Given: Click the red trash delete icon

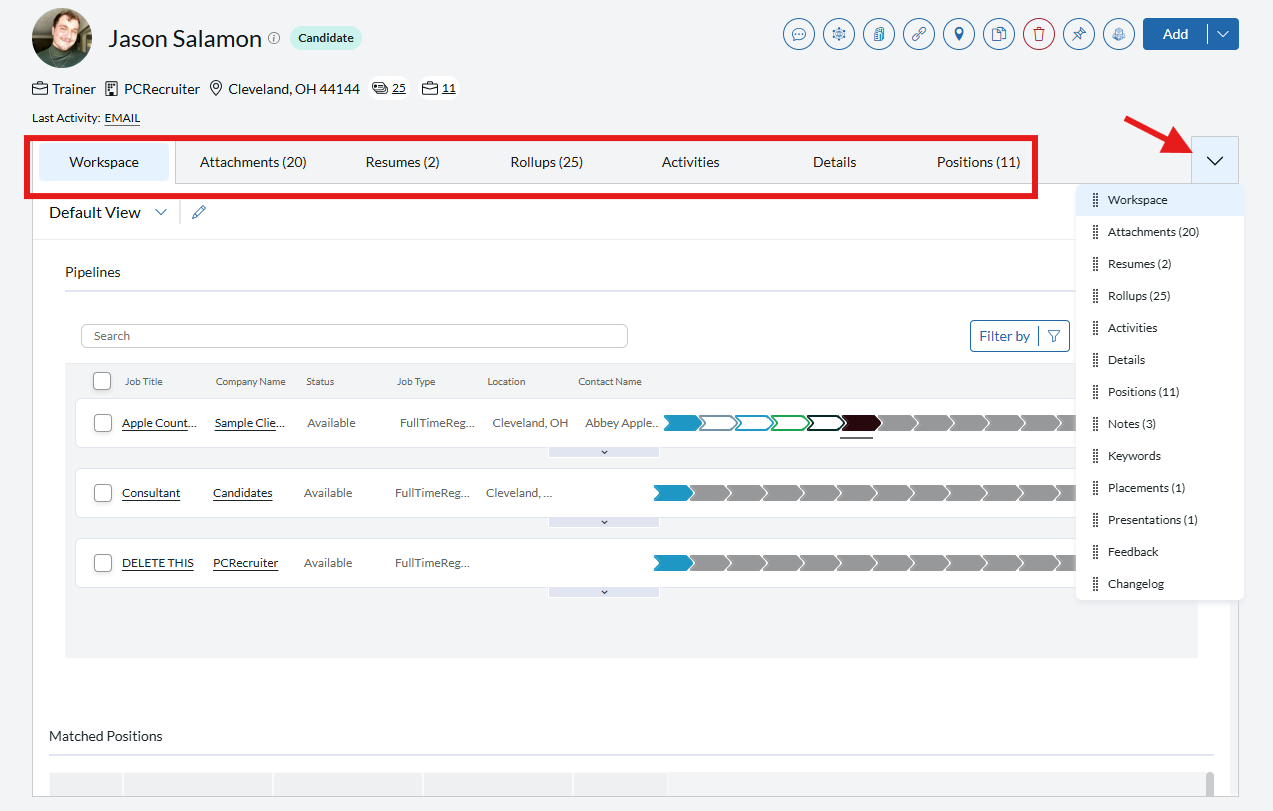Looking at the screenshot, I should point(1039,34).
